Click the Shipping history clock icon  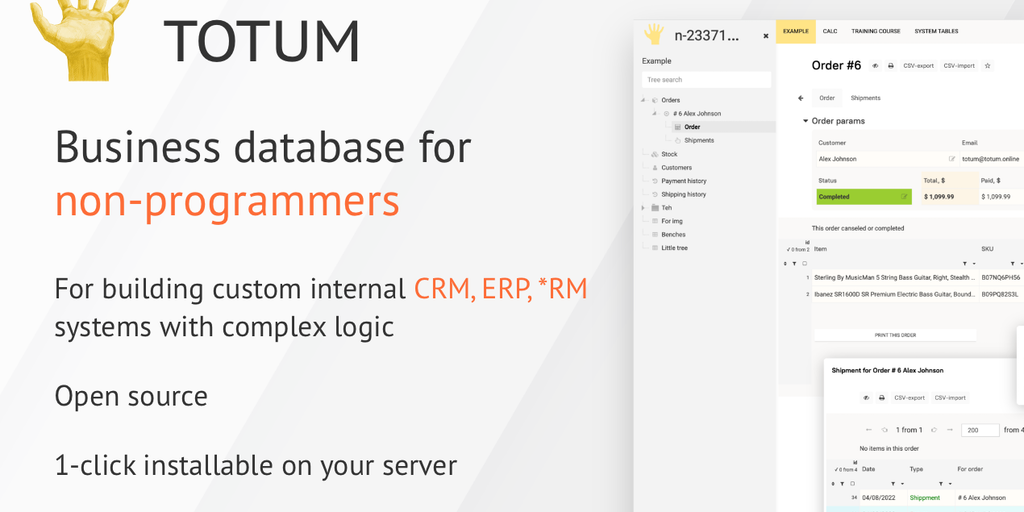(655, 195)
